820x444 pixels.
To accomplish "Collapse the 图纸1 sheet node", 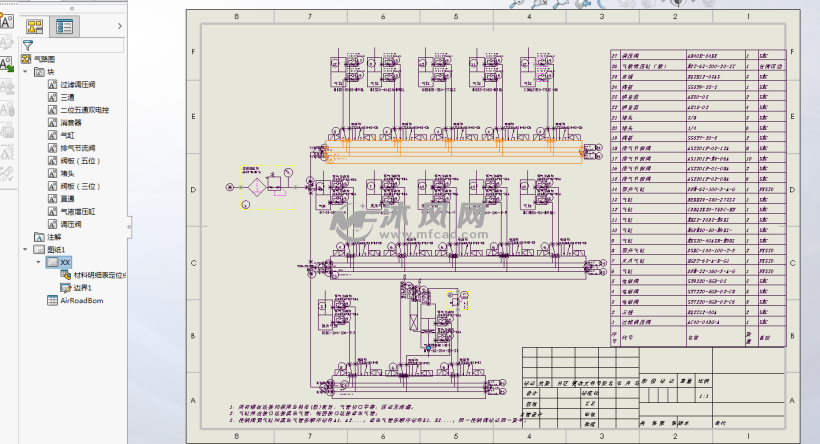I will [x=25, y=249].
